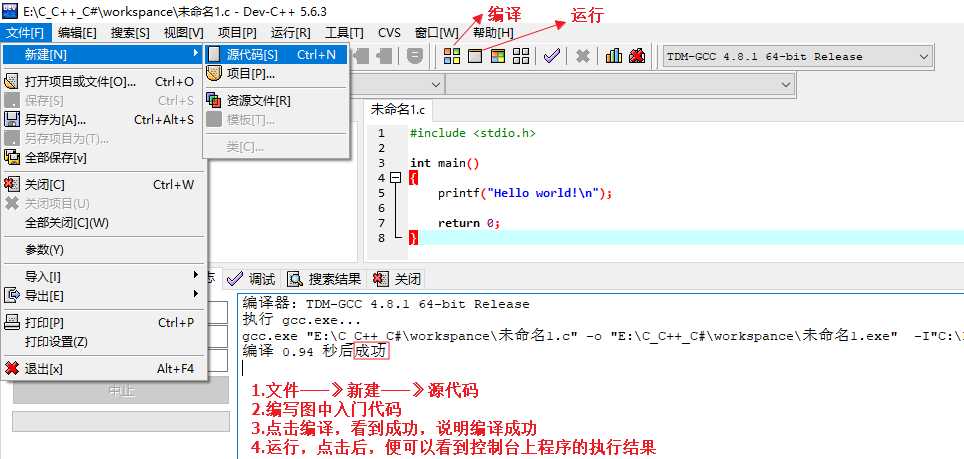
Task: Click the printf("Hello world!\n"); code line
Action: pos(525,193)
